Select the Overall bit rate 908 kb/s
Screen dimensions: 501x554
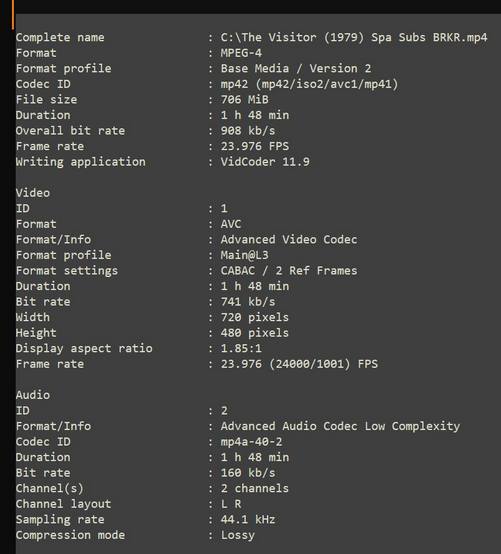tap(248, 131)
